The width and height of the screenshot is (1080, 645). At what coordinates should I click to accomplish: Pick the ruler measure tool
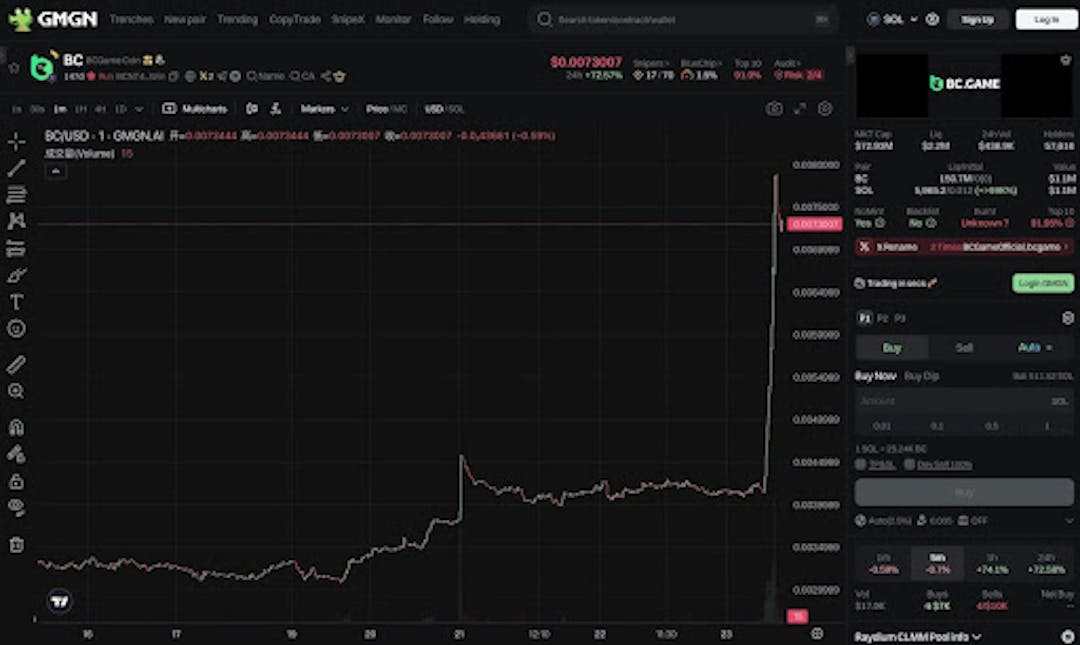[x=16, y=364]
